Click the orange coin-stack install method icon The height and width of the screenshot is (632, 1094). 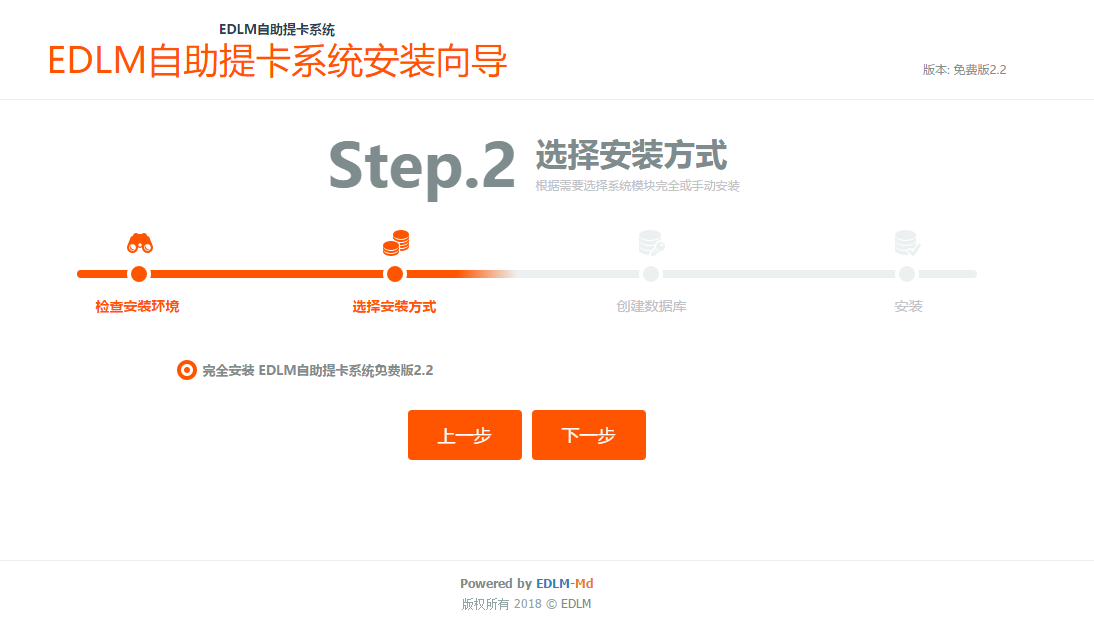[396, 243]
